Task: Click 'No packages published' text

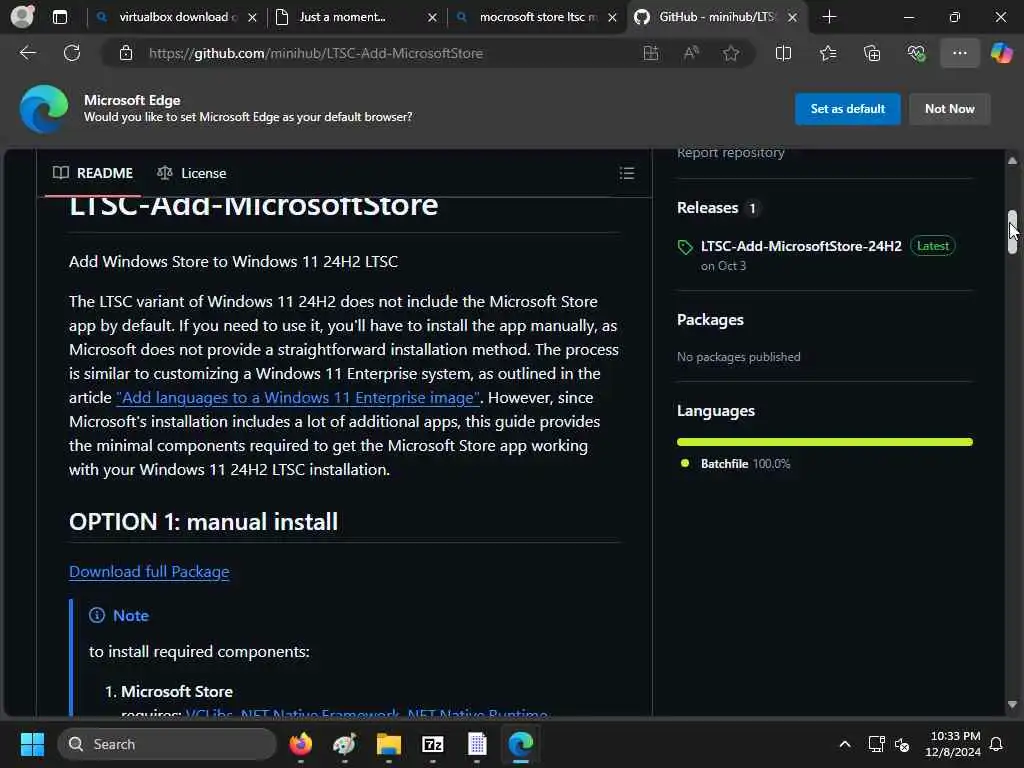Action: click(x=738, y=357)
